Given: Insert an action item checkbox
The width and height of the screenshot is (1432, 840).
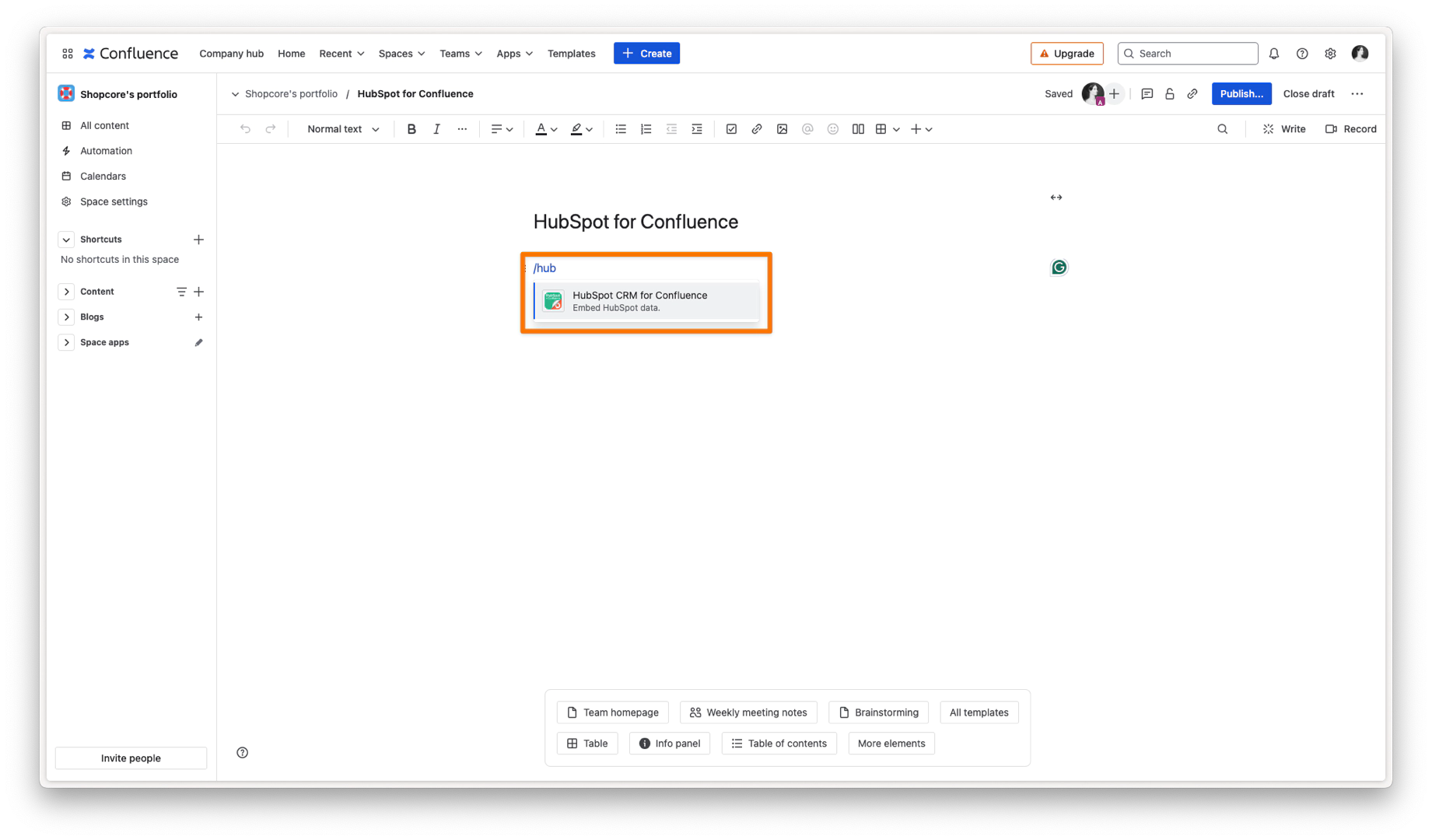Looking at the screenshot, I should (731, 129).
